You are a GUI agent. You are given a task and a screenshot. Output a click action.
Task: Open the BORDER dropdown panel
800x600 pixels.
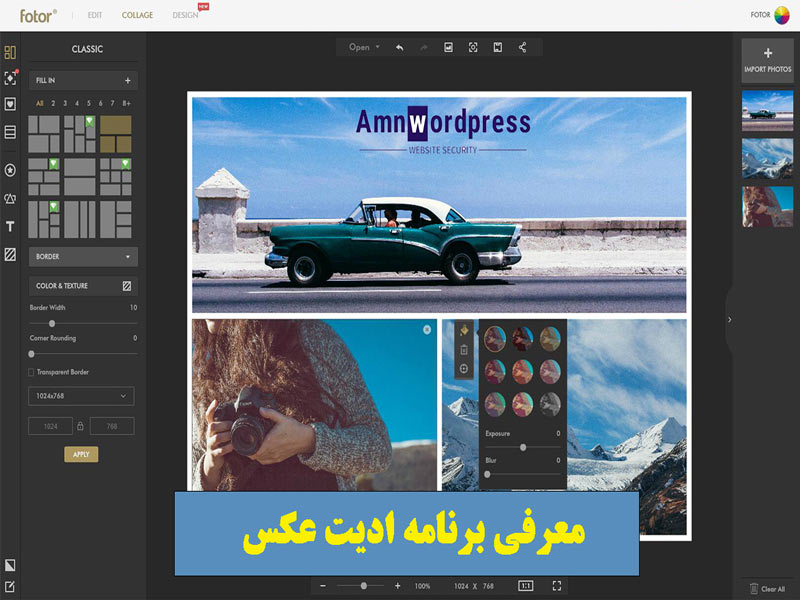coord(83,257)
